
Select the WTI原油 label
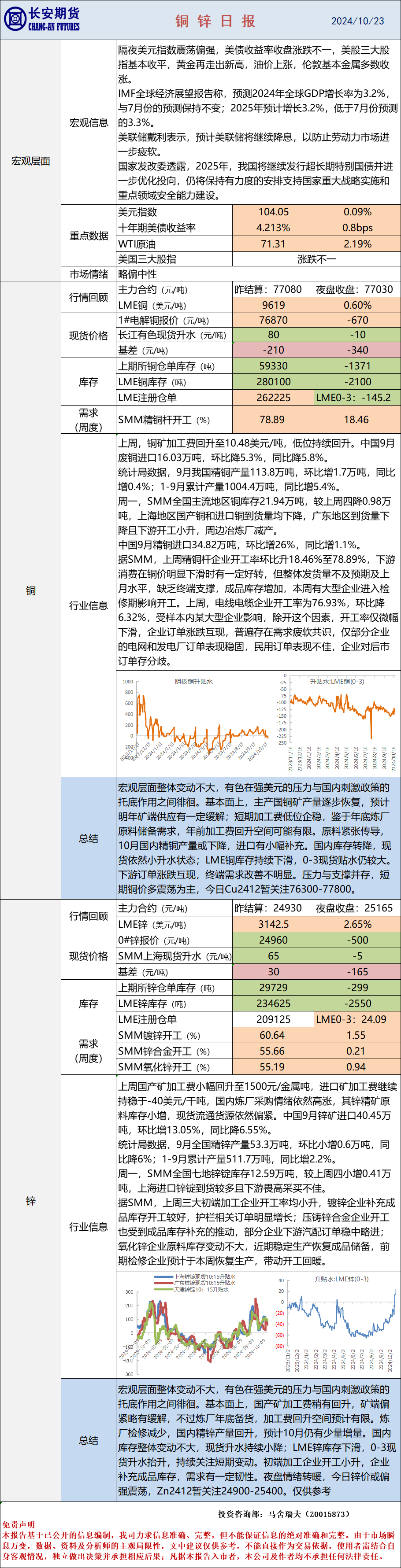pos(137,244)
